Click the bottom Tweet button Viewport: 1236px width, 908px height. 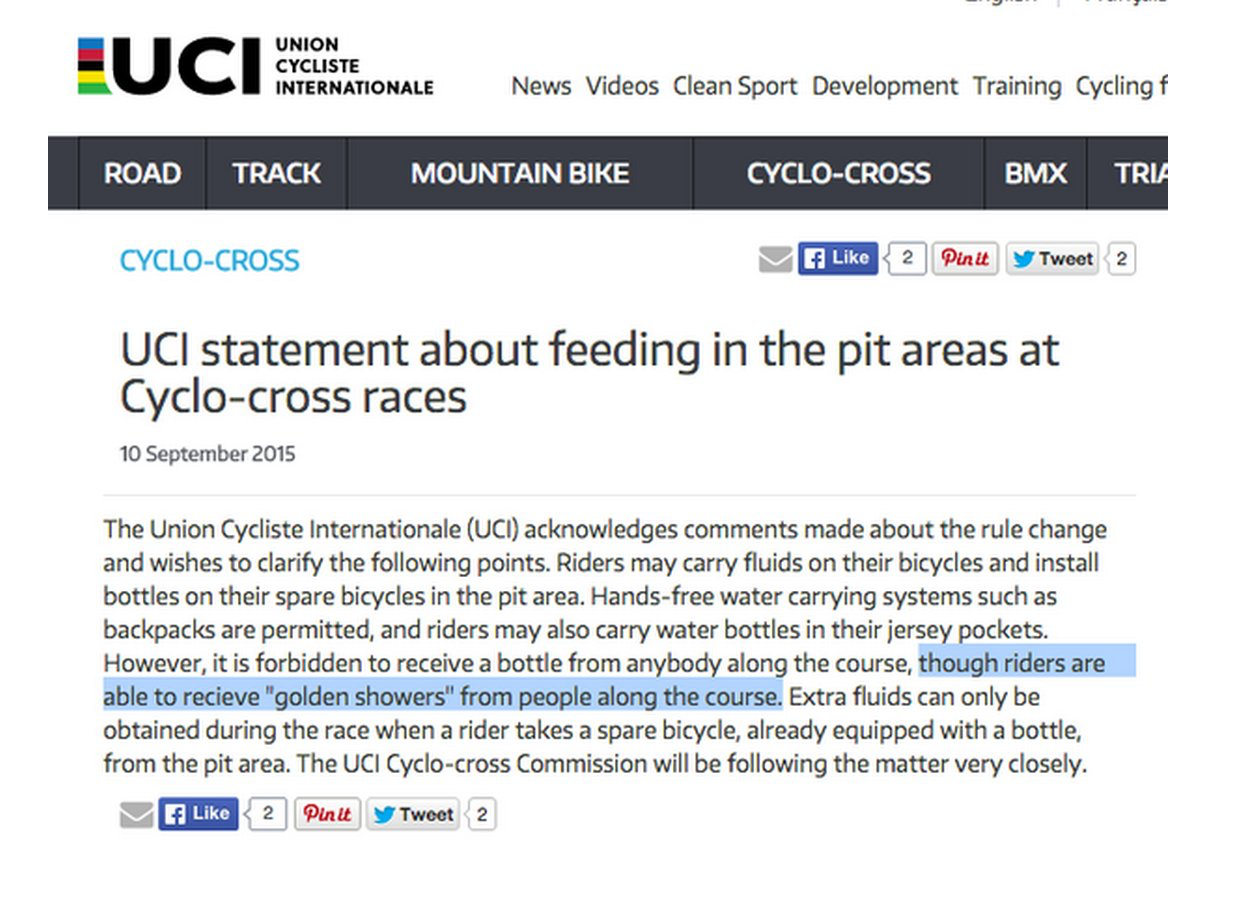[413, 814]
